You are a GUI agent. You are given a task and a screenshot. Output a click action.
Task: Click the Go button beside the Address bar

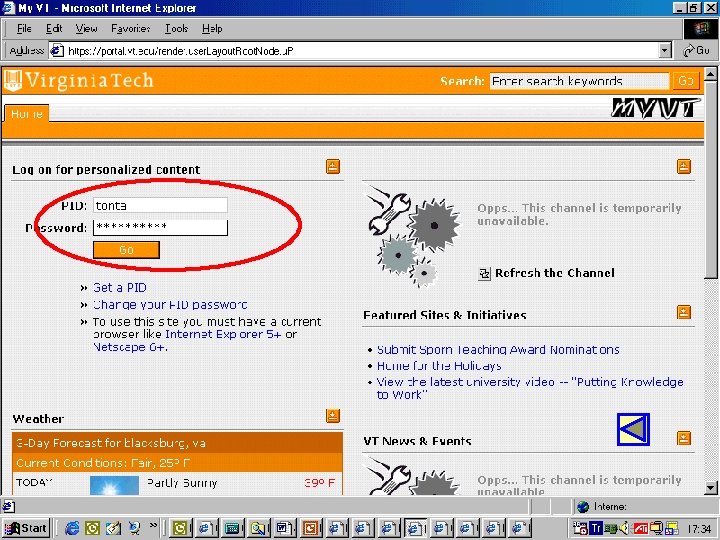click(x=697, y=51)
